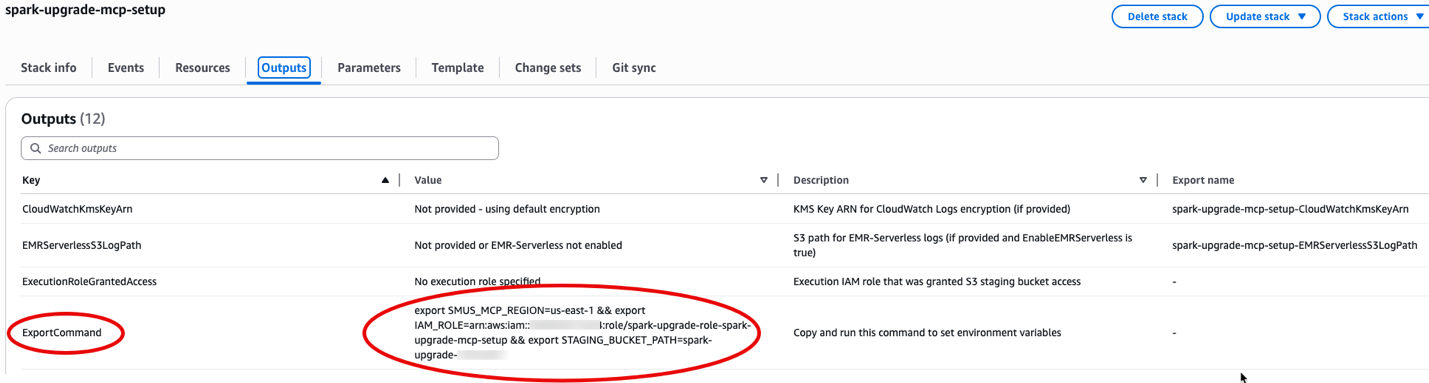Image resolution: width=1429 pixels, height=383 pixels.
Task: Click the export SMUS_MCP_REGION command value
Action: tap(583, 333)
